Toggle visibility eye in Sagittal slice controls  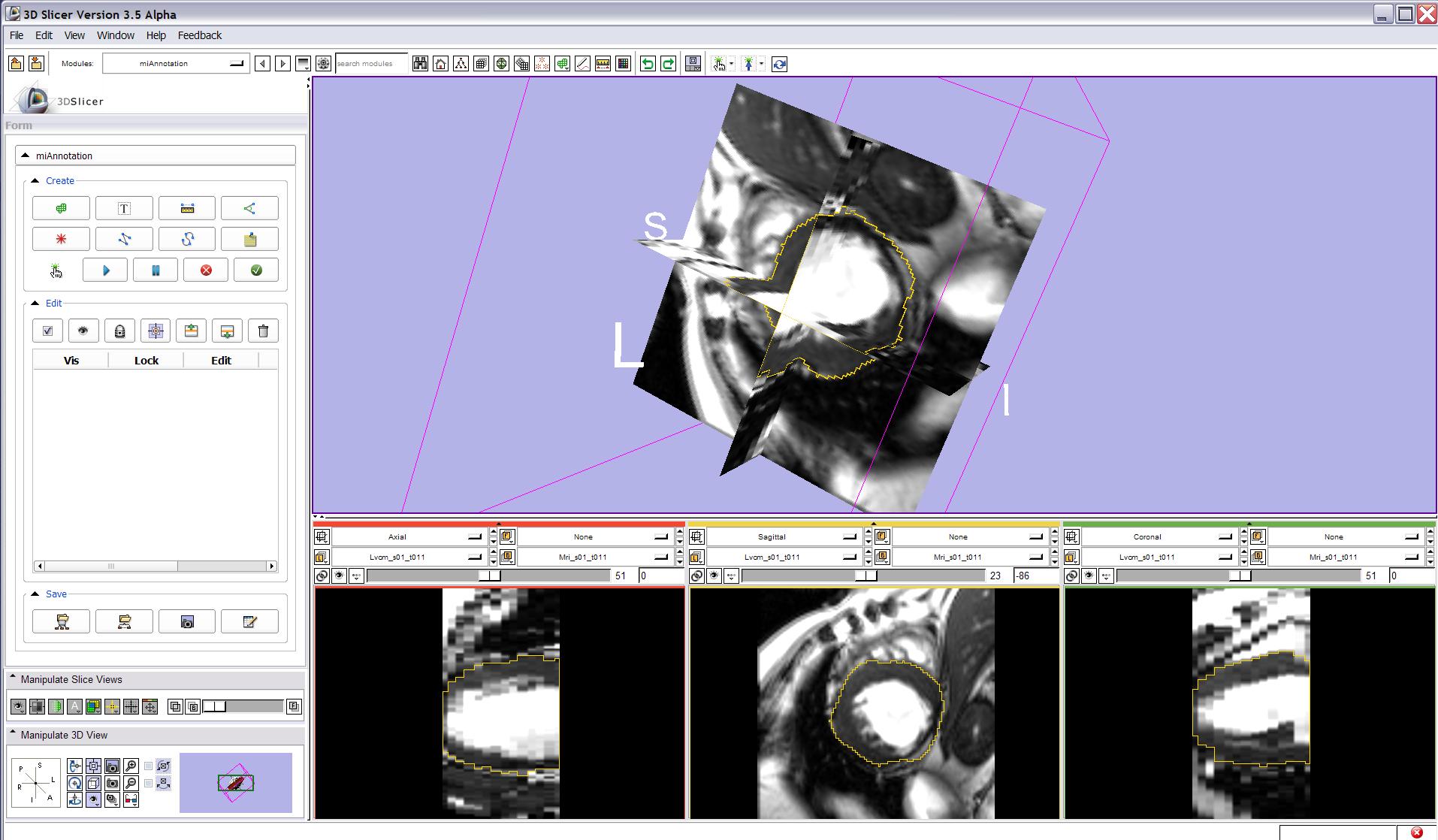point(714,576)
